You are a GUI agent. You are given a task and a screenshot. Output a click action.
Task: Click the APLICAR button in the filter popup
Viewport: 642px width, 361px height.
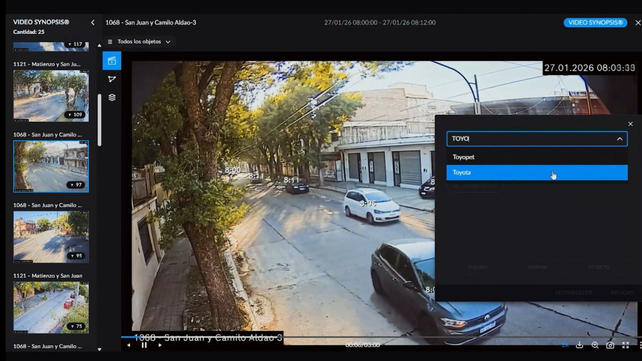622,293
